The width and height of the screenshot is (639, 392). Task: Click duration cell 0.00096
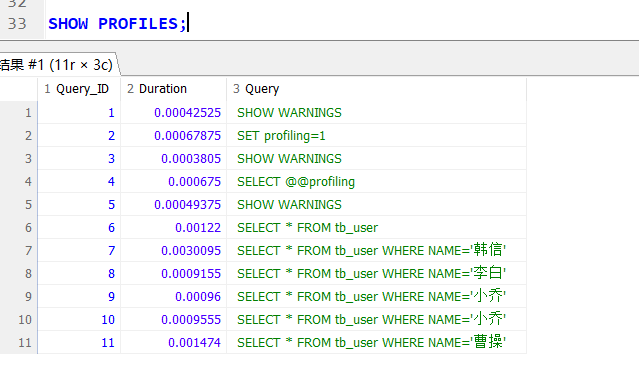tap(173, 297)
